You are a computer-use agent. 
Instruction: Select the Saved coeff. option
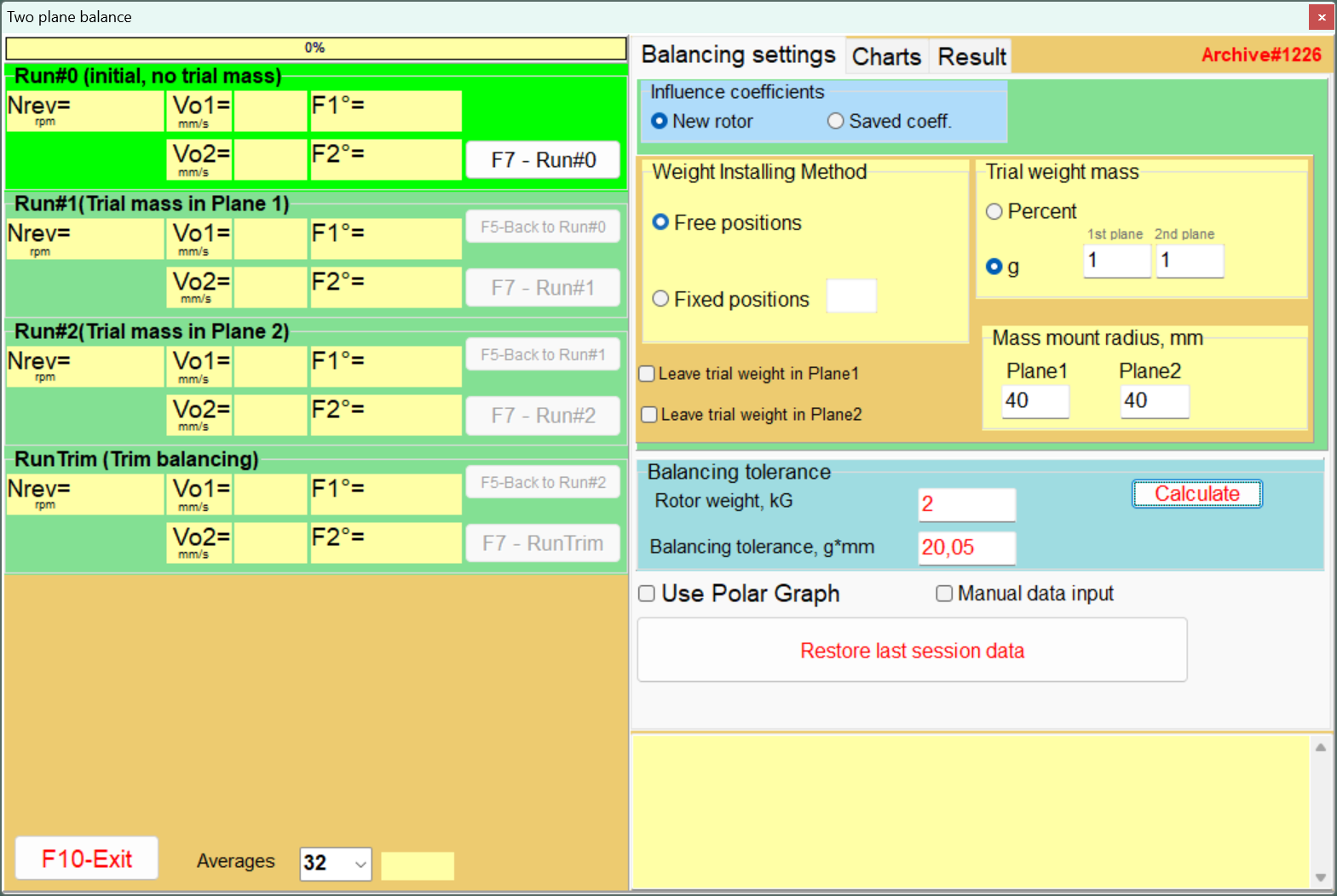click(x=836, y=122)
